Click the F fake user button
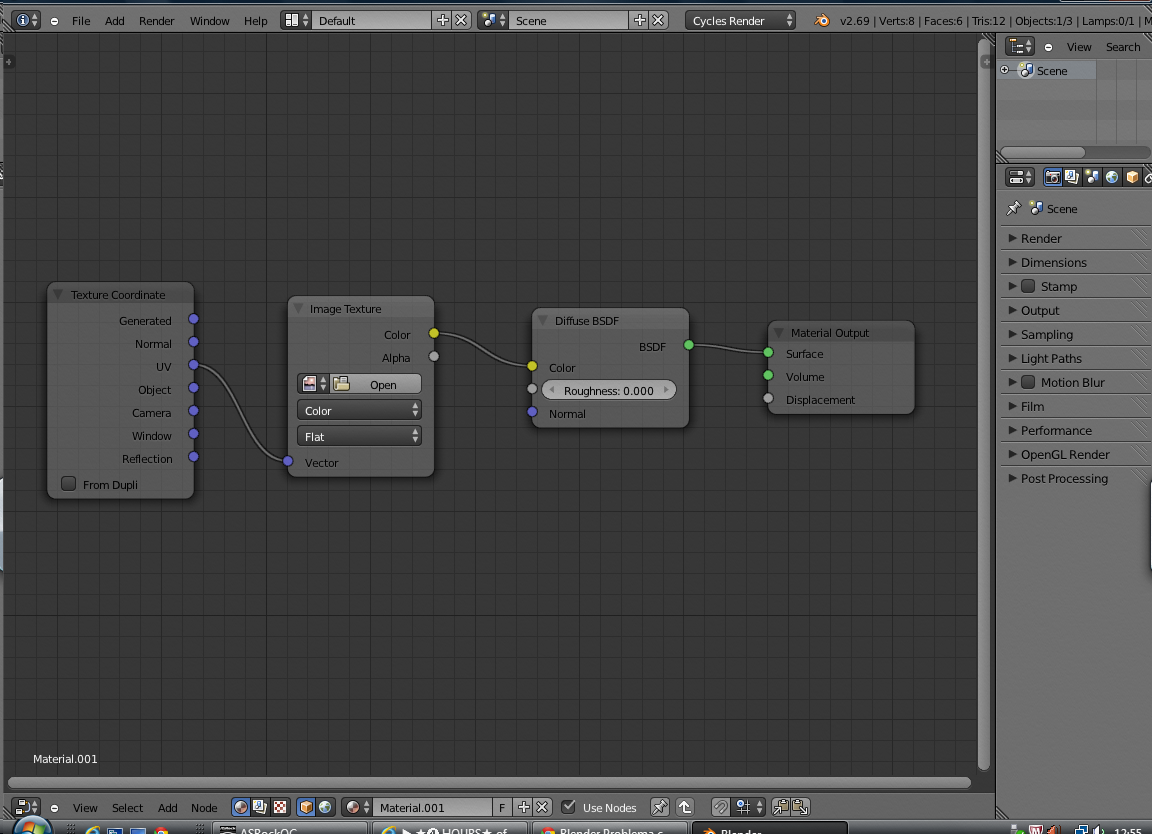 point(502,807)
